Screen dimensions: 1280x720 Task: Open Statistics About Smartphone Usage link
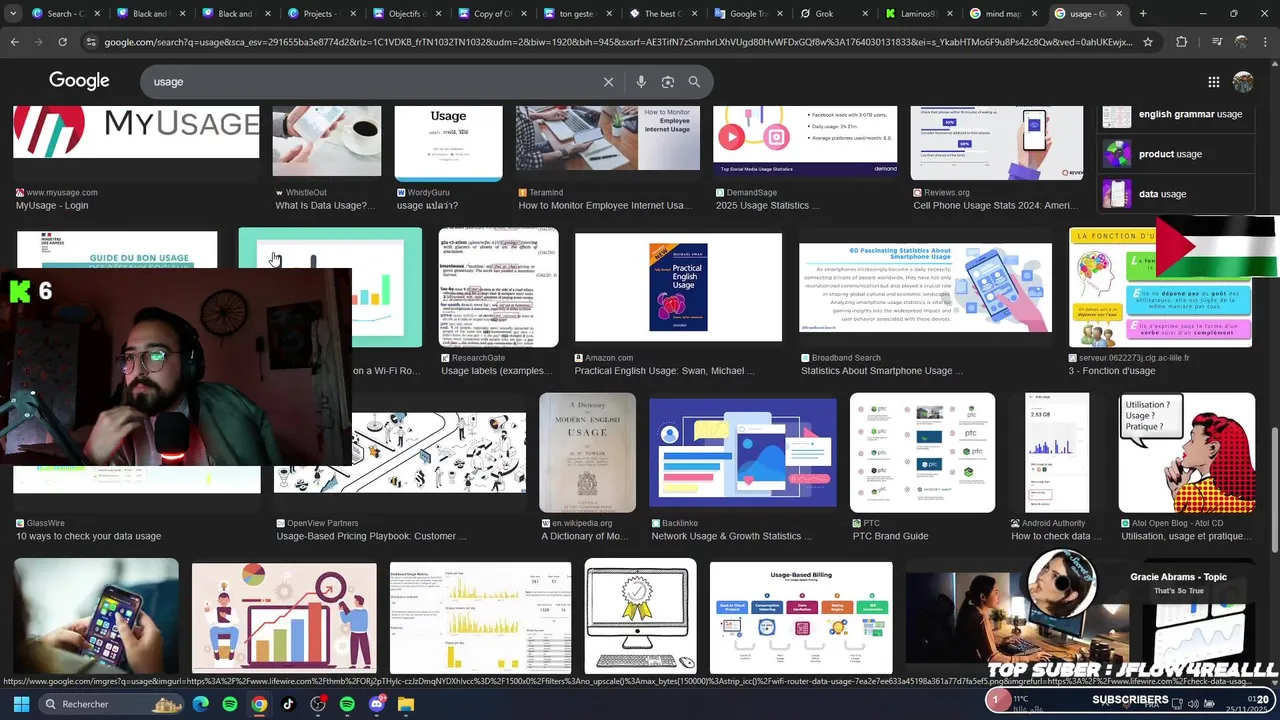click(x=881, y=370)
